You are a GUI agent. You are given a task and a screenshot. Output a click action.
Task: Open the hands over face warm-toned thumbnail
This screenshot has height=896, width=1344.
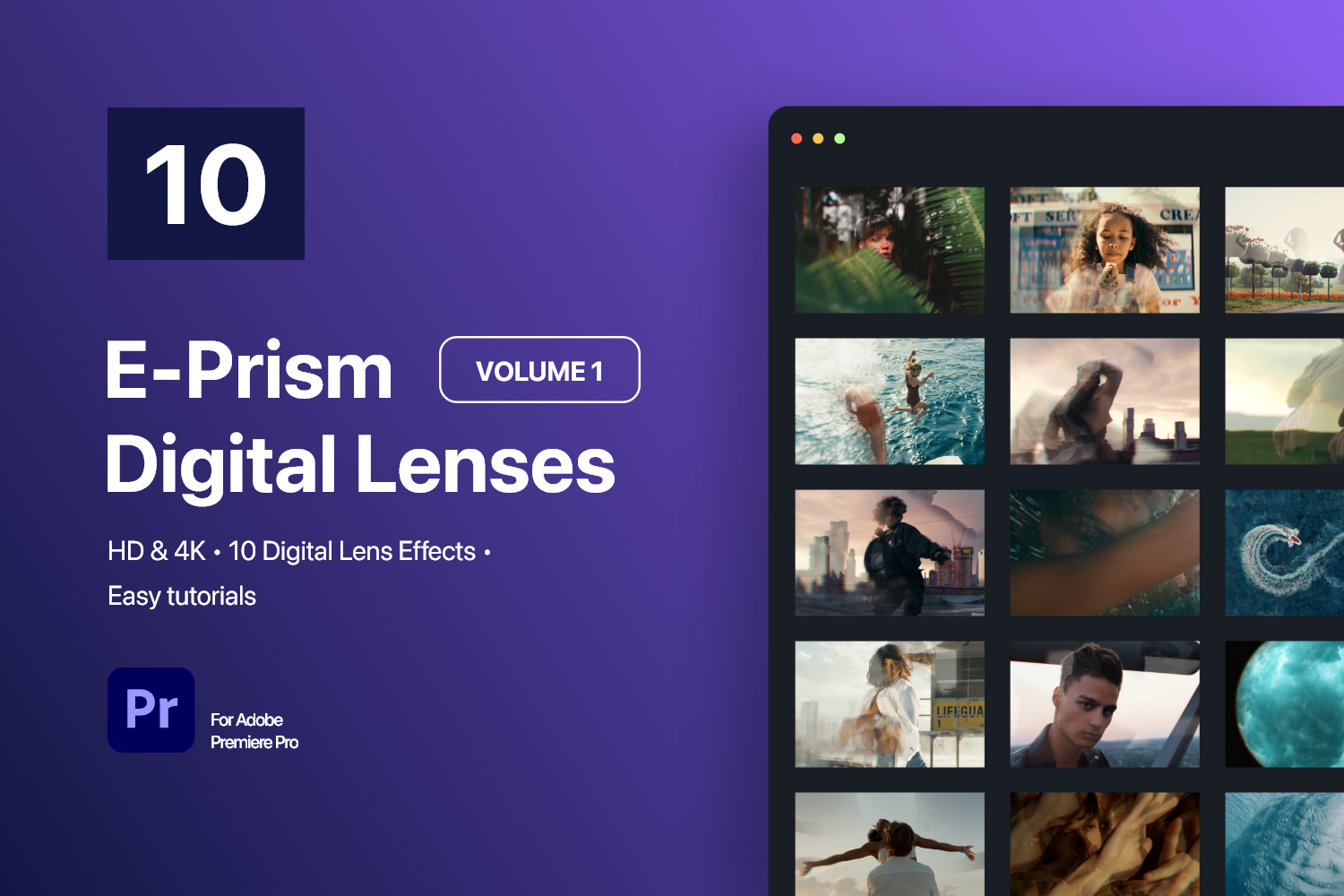1105,844
